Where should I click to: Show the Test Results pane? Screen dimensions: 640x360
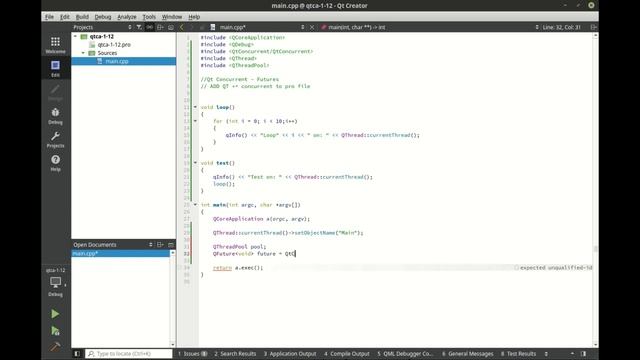518,353
